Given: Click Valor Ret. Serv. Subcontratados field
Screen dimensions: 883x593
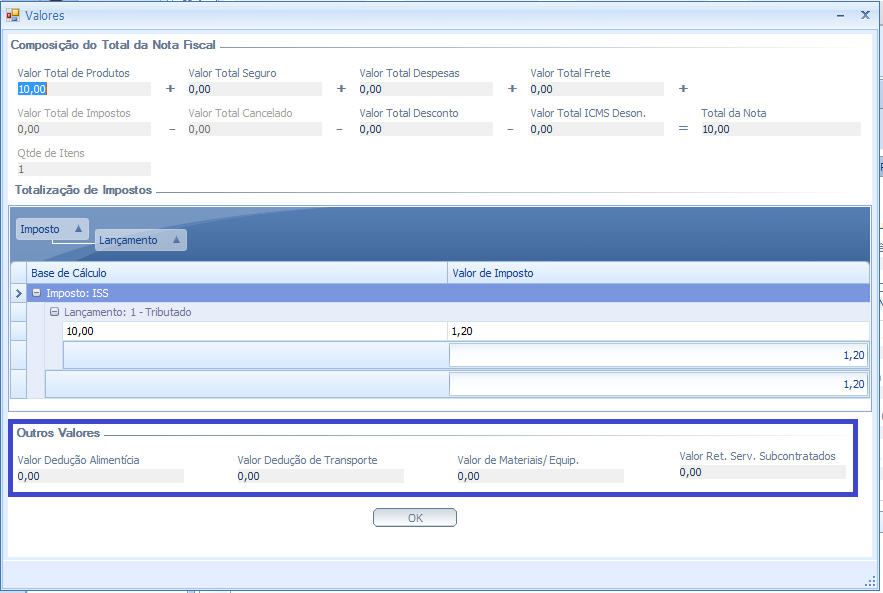Looking at the screenshot, I should point(761,472).
